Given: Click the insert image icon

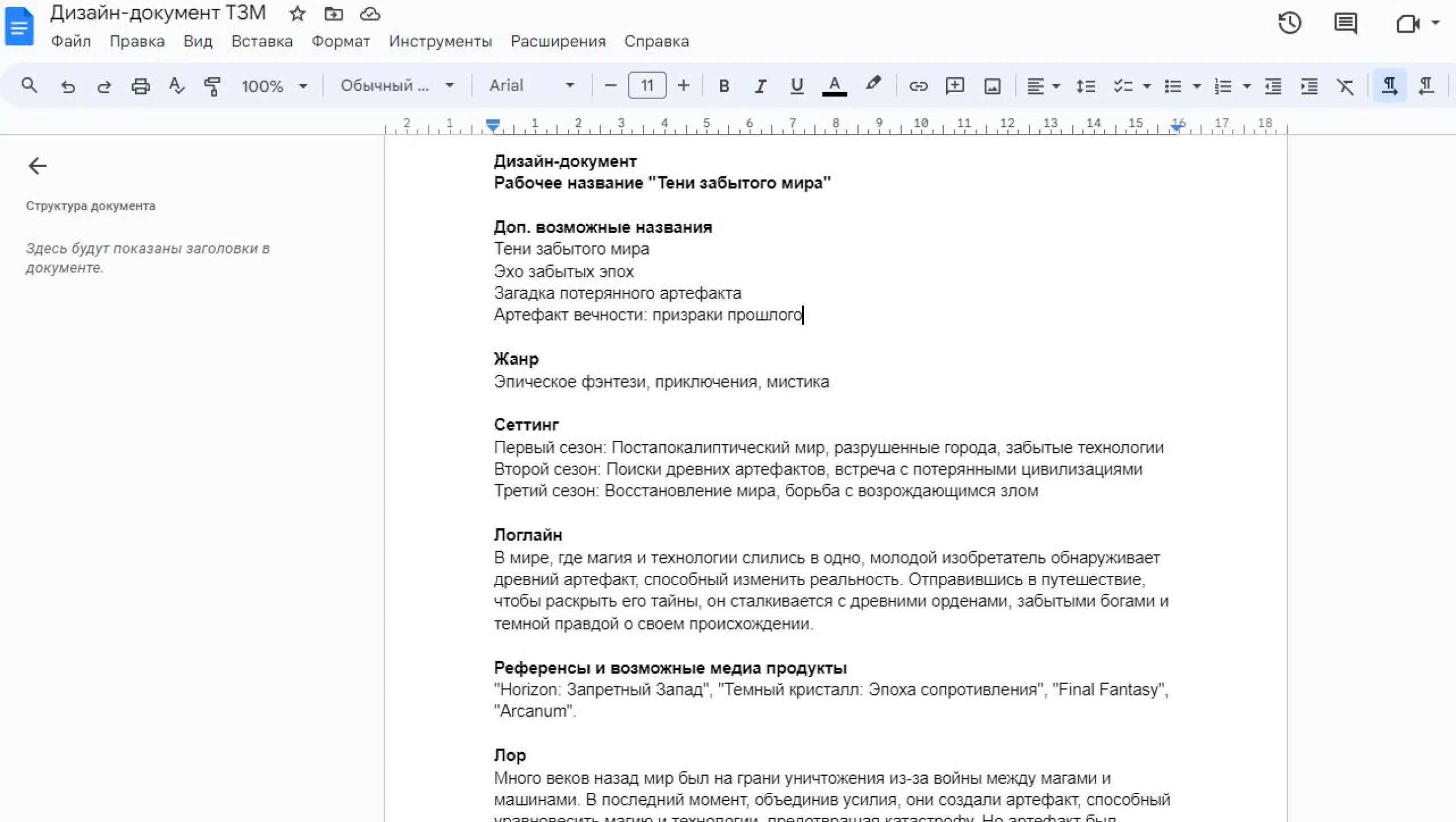Looking at the screenshot, I should click(992, 86).
